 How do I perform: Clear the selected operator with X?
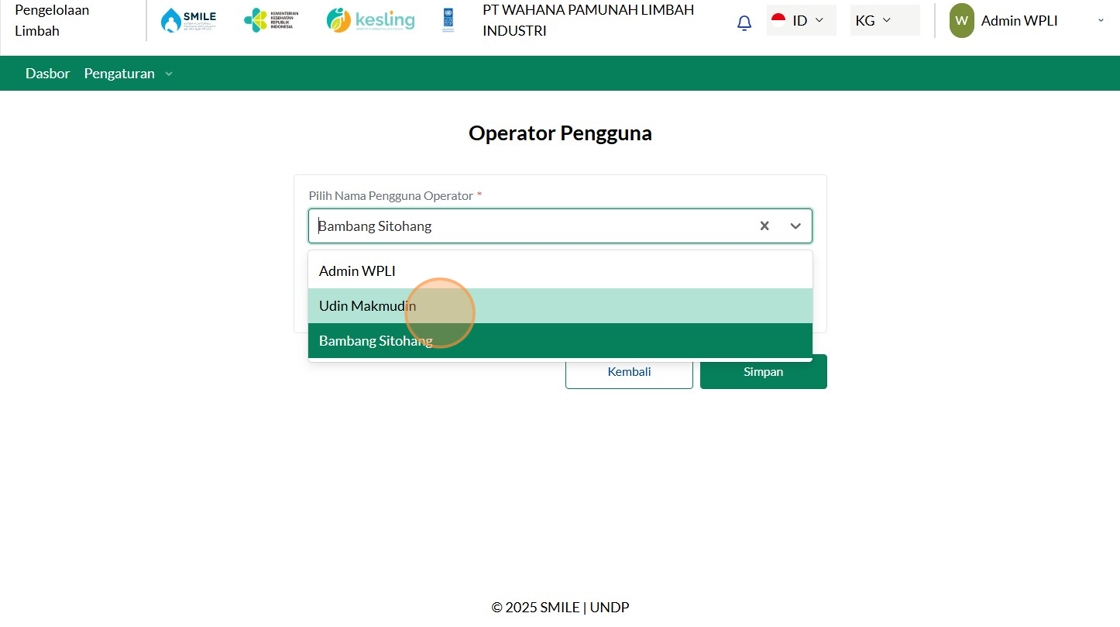(x=764, y=226)
